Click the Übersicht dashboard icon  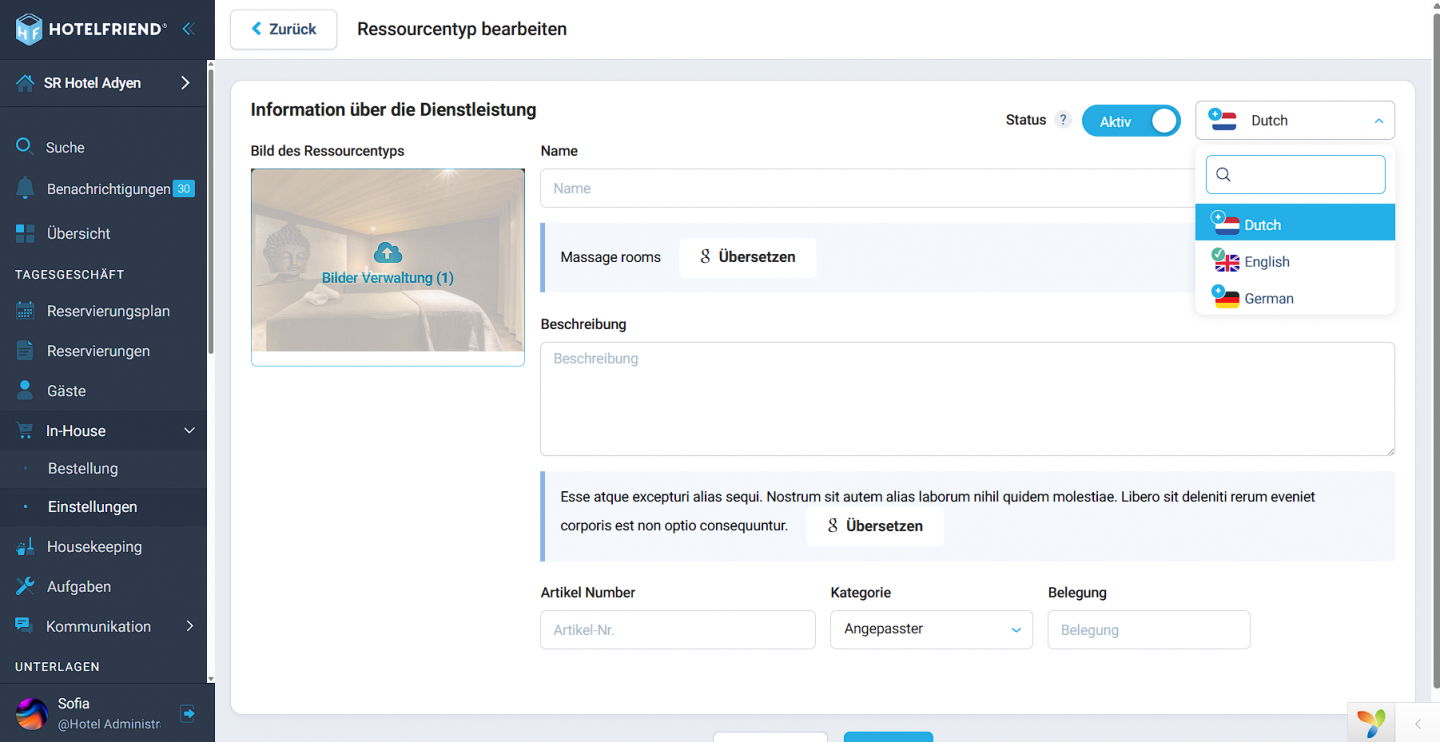[25, 233]
